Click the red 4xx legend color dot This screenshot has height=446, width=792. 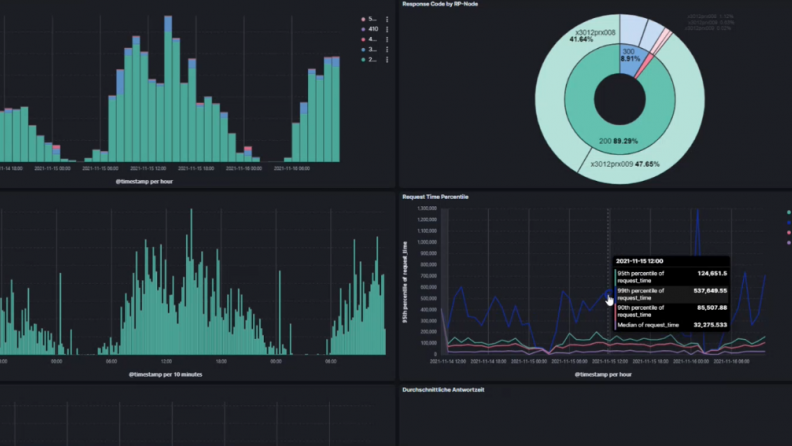point(363,39)
